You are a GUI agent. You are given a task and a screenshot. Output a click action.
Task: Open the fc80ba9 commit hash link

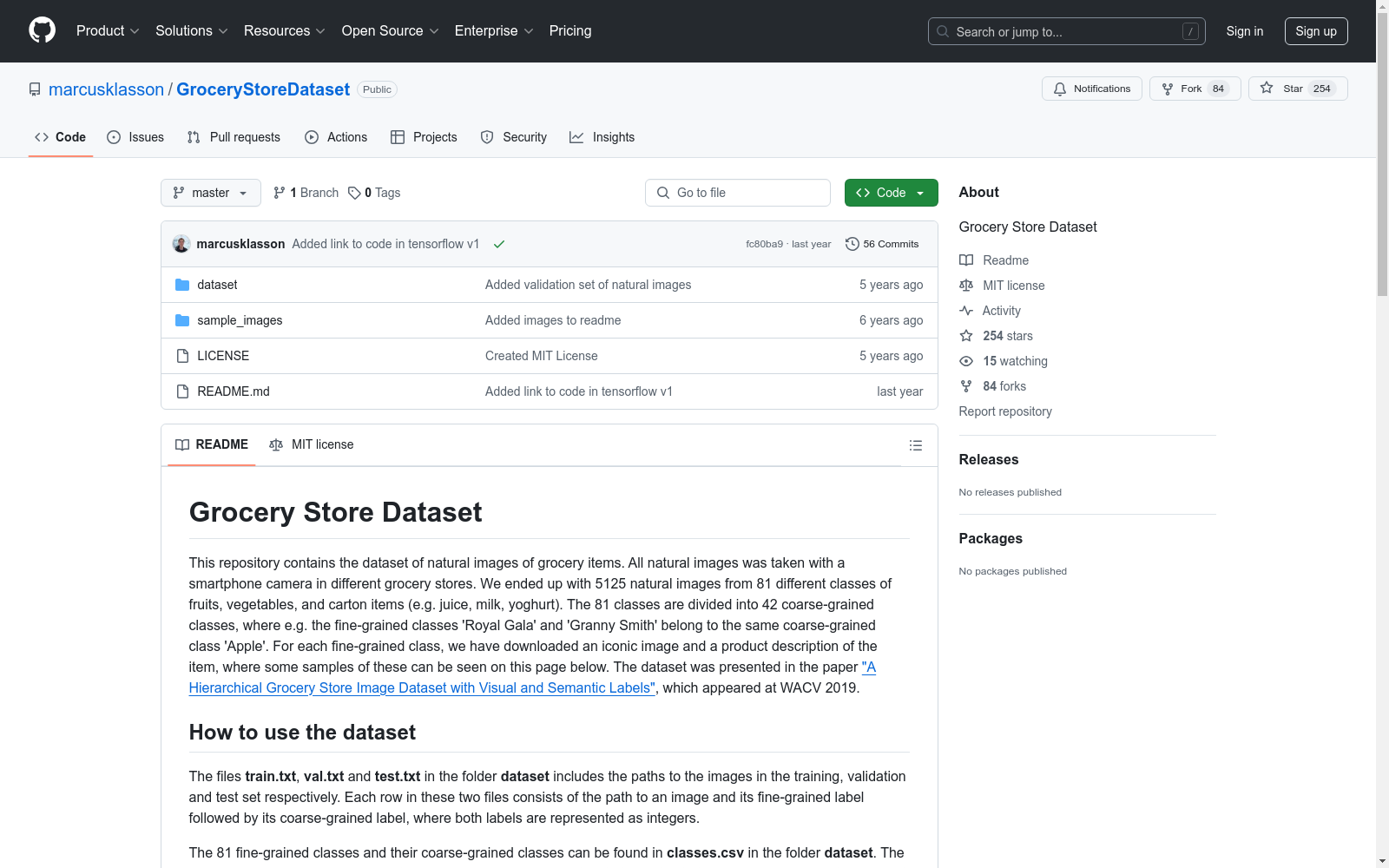point(764,244)
